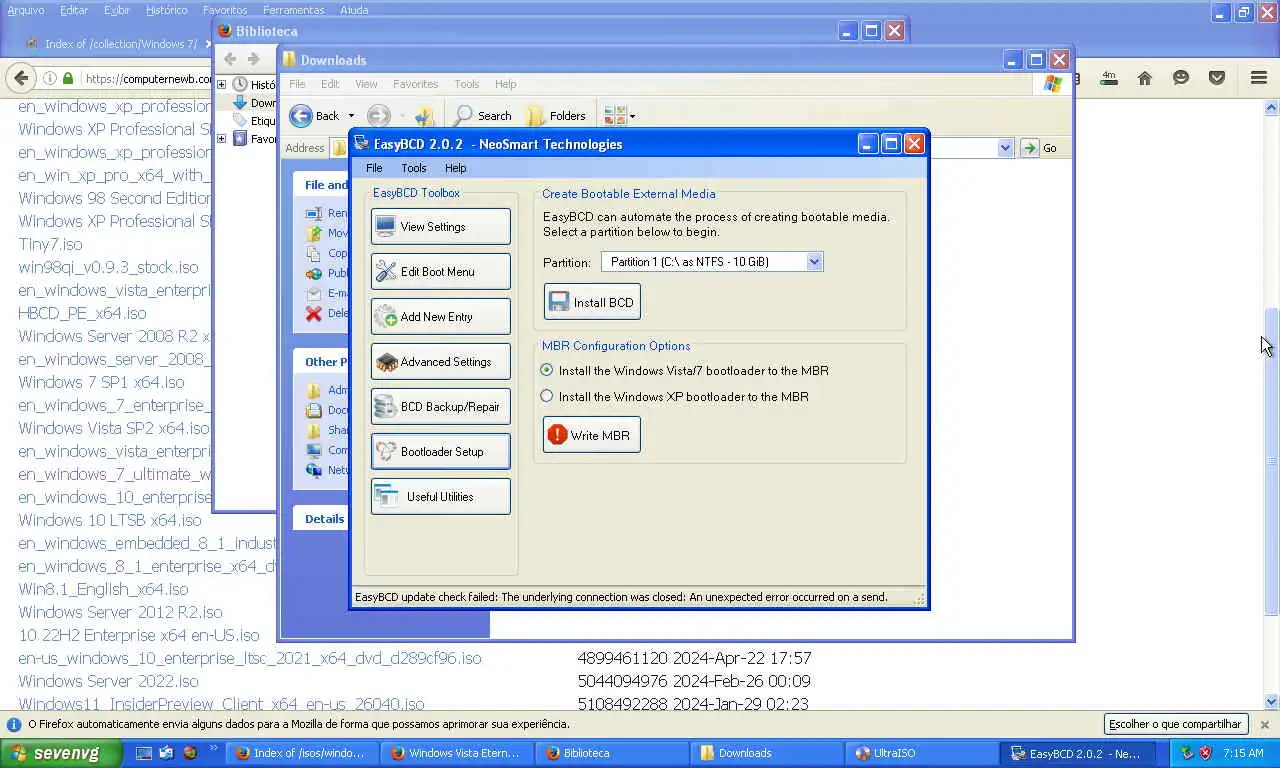
Task: Open Add New Entry section
Action: tap(440, 316)
